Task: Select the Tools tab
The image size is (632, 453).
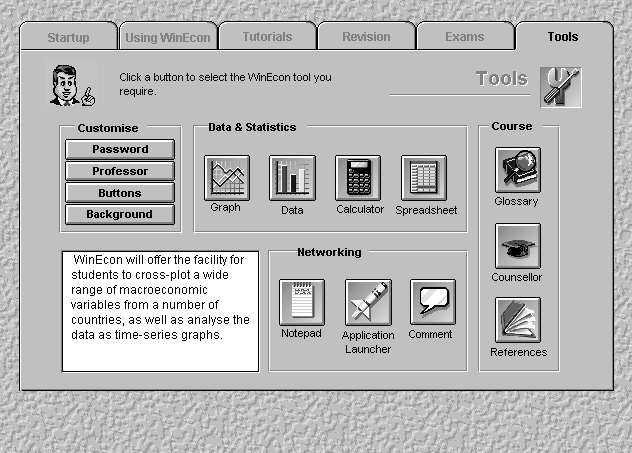Action: 563,37
